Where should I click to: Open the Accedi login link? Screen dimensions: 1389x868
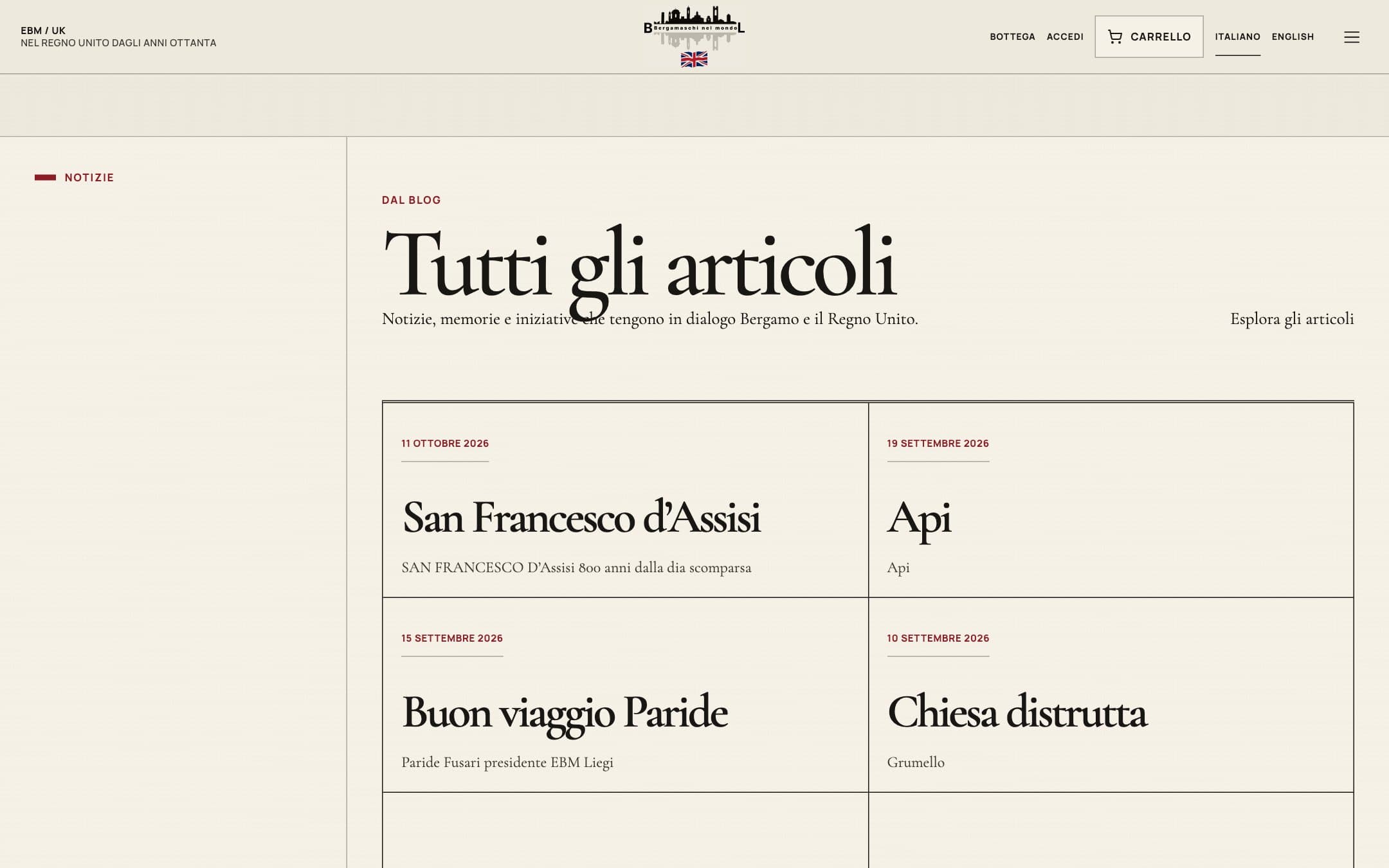tap(1065, 37)
